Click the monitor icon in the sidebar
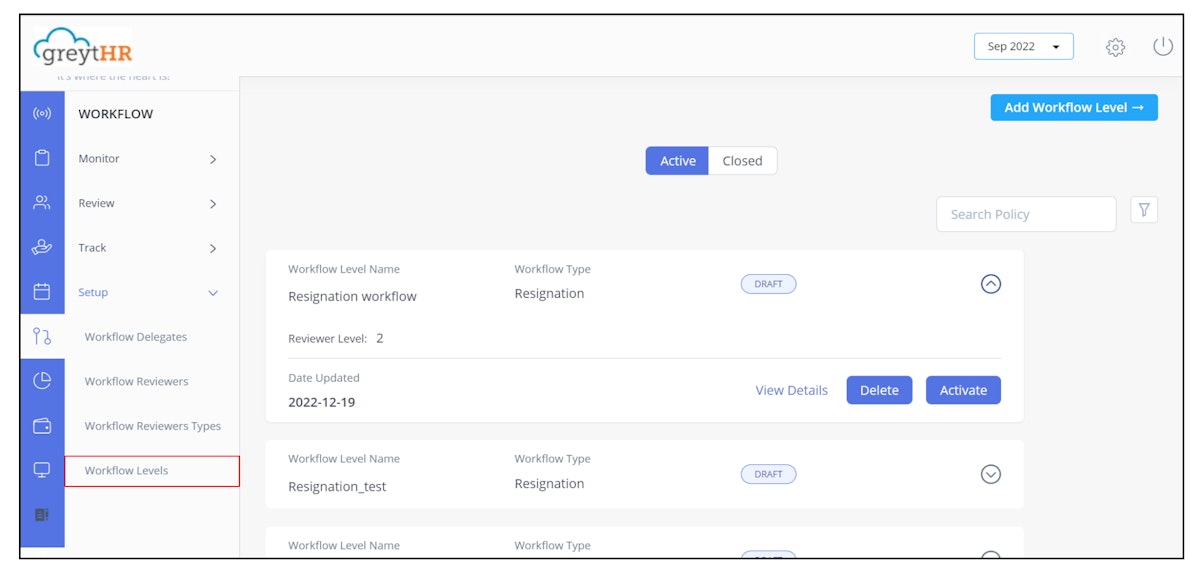 coord(40,470)
